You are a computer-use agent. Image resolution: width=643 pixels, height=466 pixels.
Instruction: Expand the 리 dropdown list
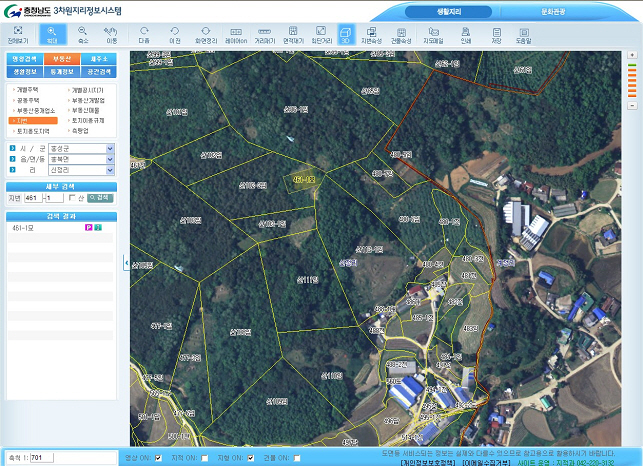coord(109,171)
